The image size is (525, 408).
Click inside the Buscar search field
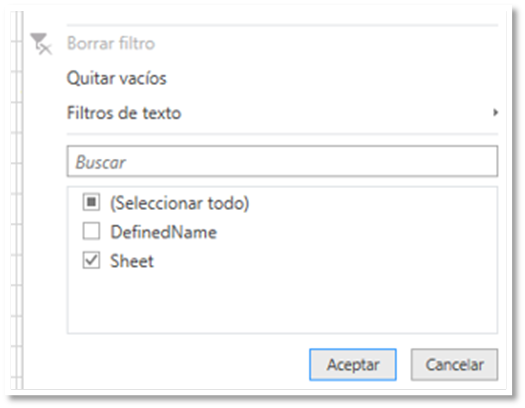[x=282, y=161]
